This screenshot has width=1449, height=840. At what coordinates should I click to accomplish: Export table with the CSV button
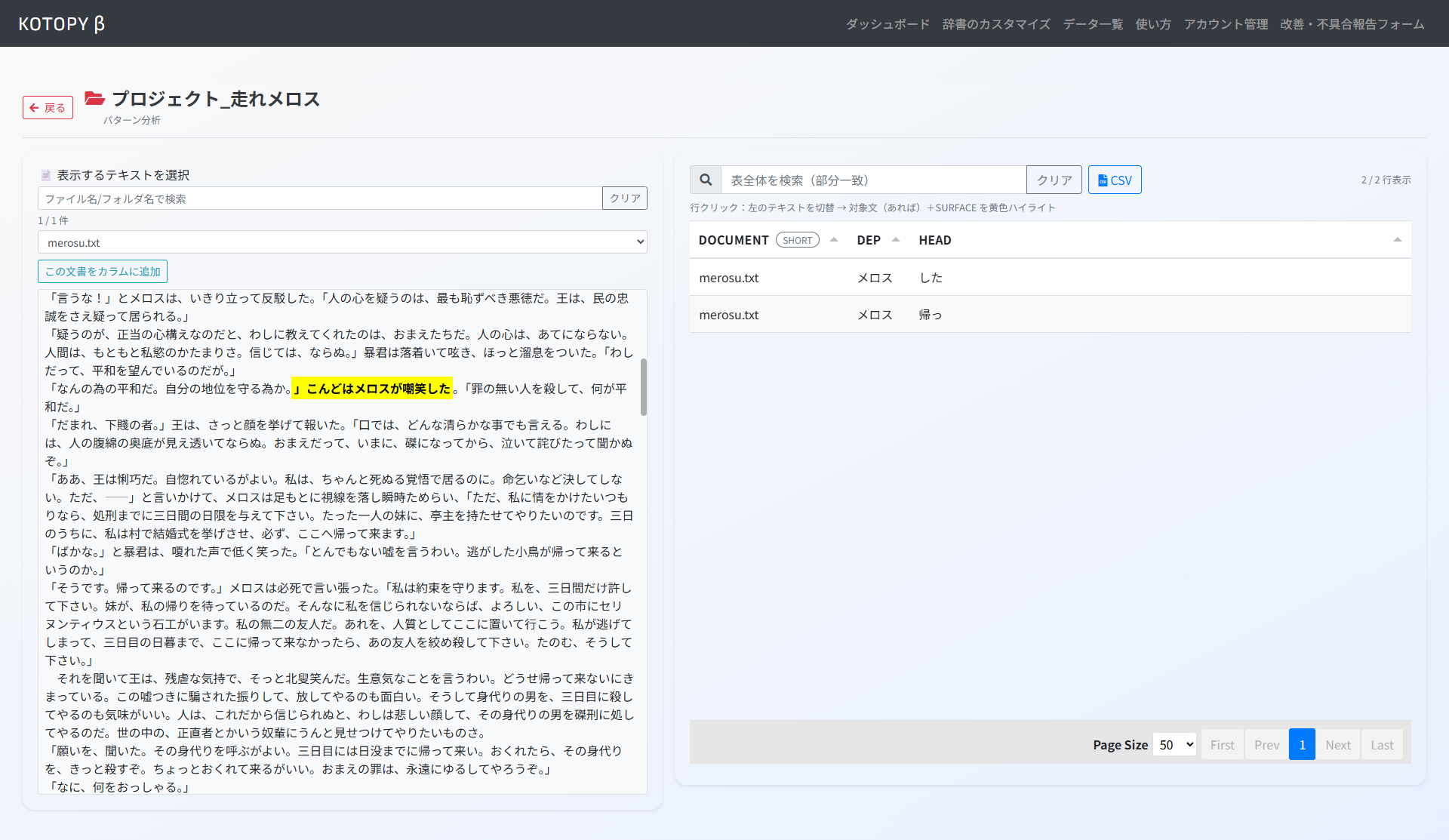1114,180
